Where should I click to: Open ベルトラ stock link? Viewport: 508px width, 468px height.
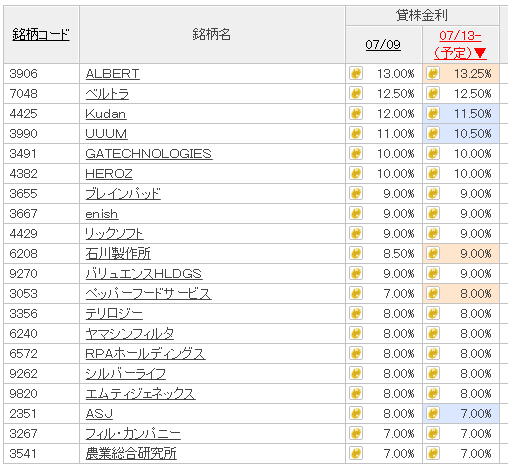(107, 94)
